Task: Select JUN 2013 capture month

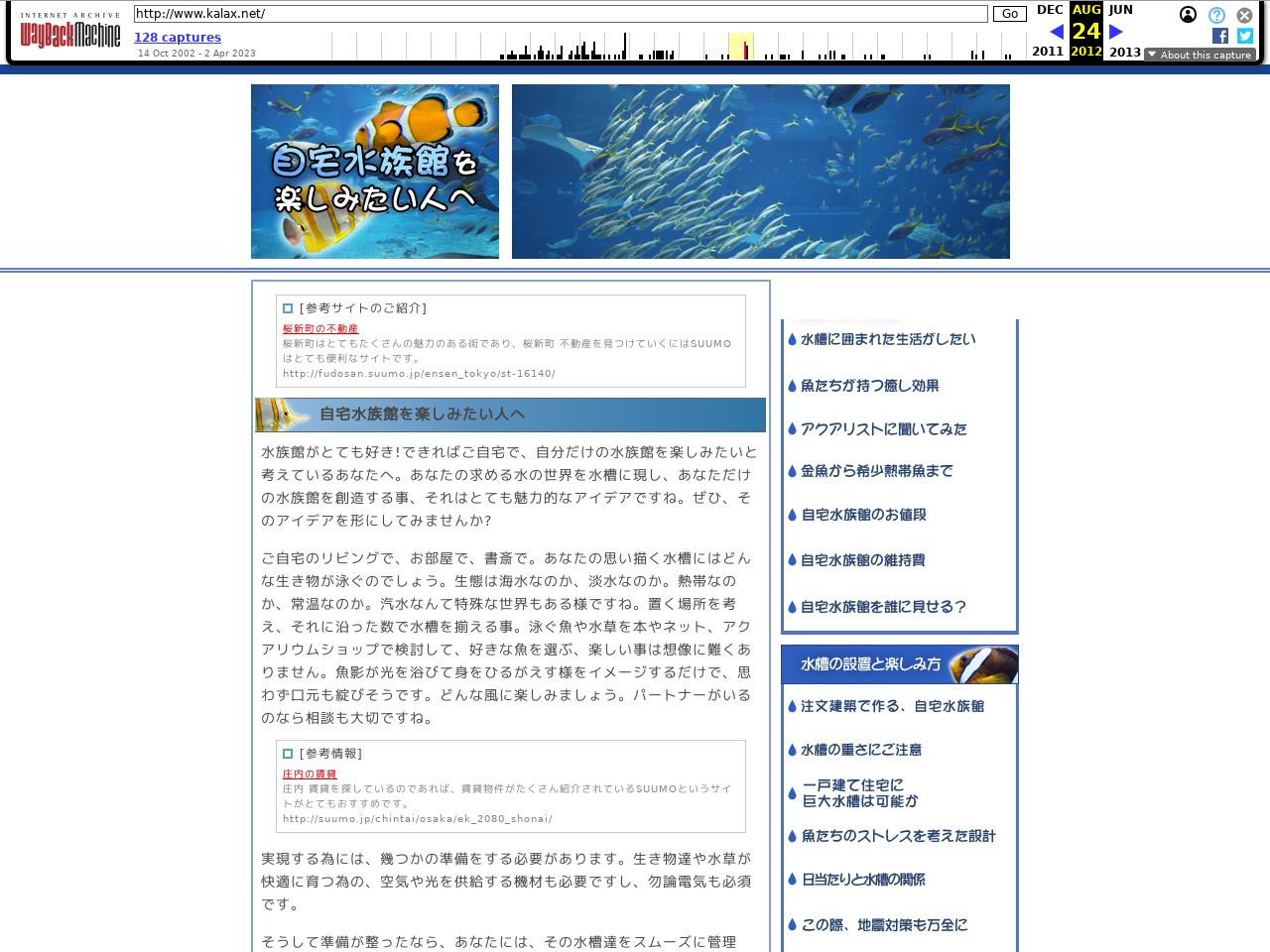Action: pos(1121,10)
